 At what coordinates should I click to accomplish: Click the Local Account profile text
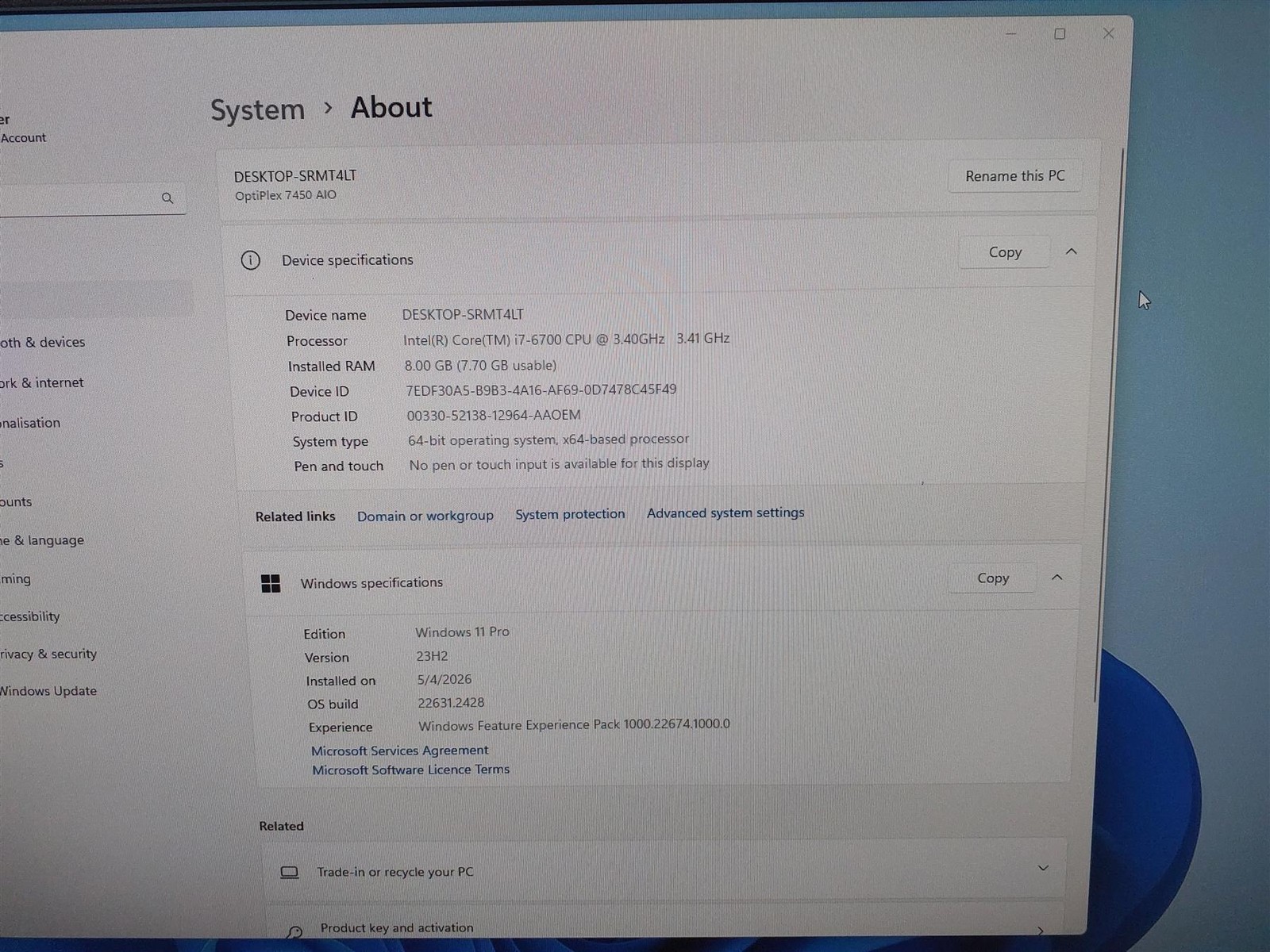pos(24,138)
